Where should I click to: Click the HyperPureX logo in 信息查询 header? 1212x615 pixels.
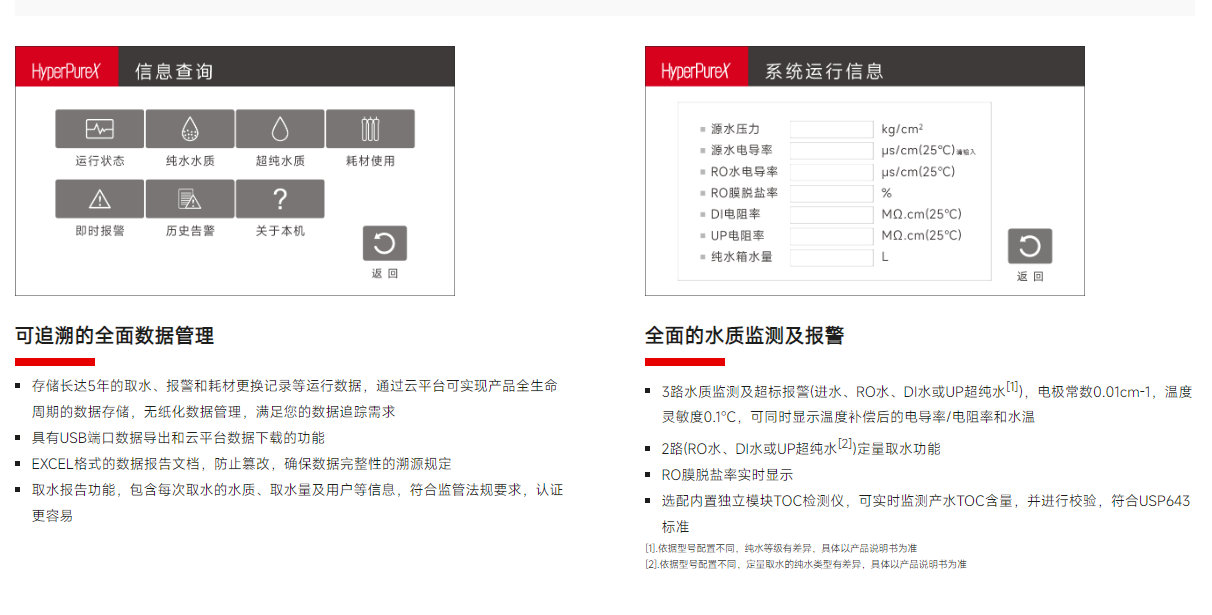pyautogui.click(x=67, y=71)
